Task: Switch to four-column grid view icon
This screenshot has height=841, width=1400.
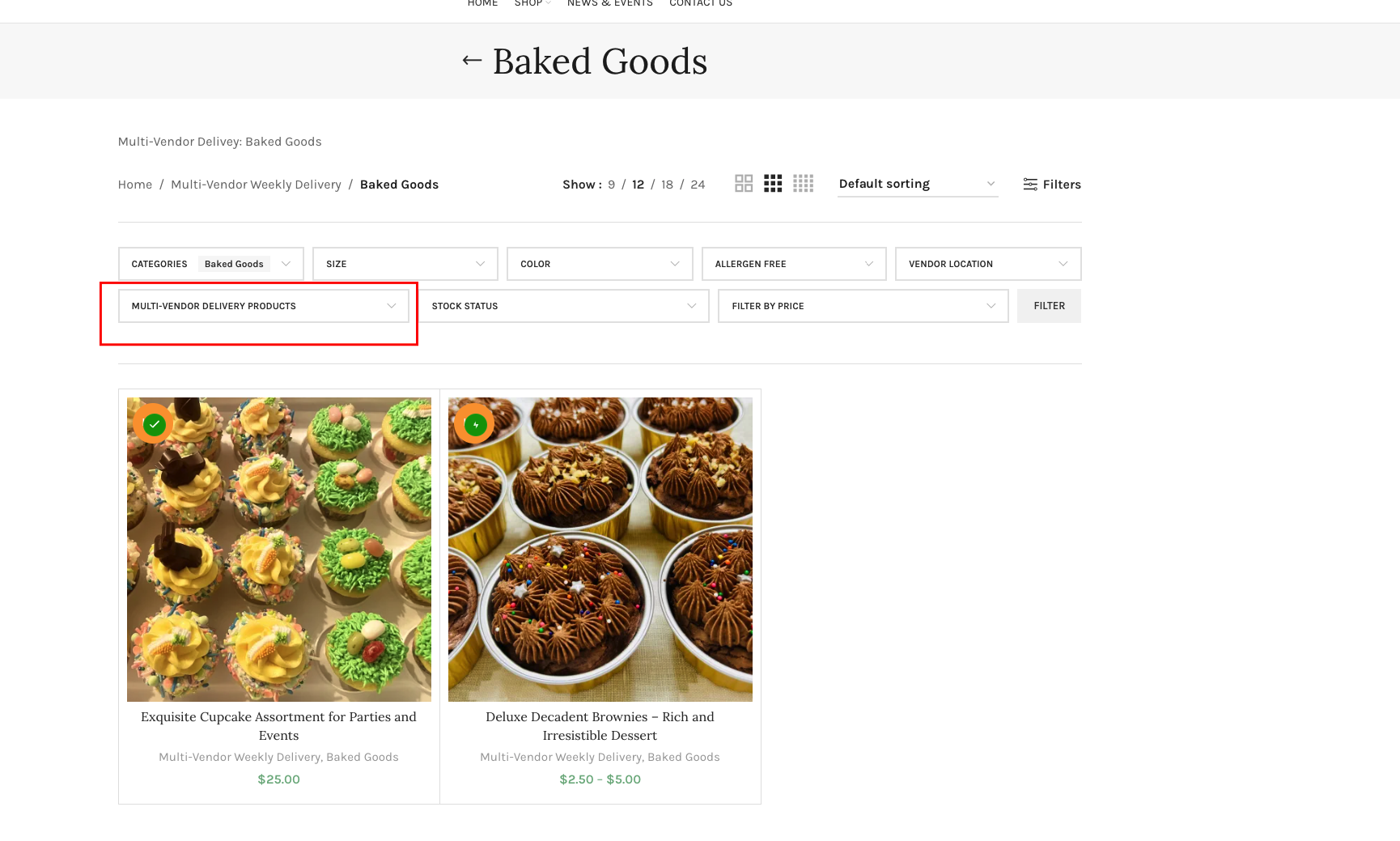Action: coord(803,184)
